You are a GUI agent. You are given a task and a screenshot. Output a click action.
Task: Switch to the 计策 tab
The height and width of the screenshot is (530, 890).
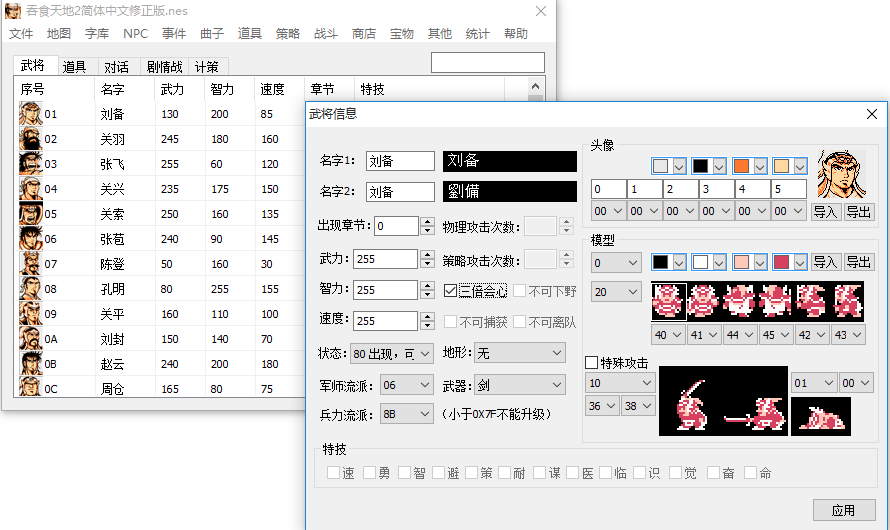pos(207,67)
